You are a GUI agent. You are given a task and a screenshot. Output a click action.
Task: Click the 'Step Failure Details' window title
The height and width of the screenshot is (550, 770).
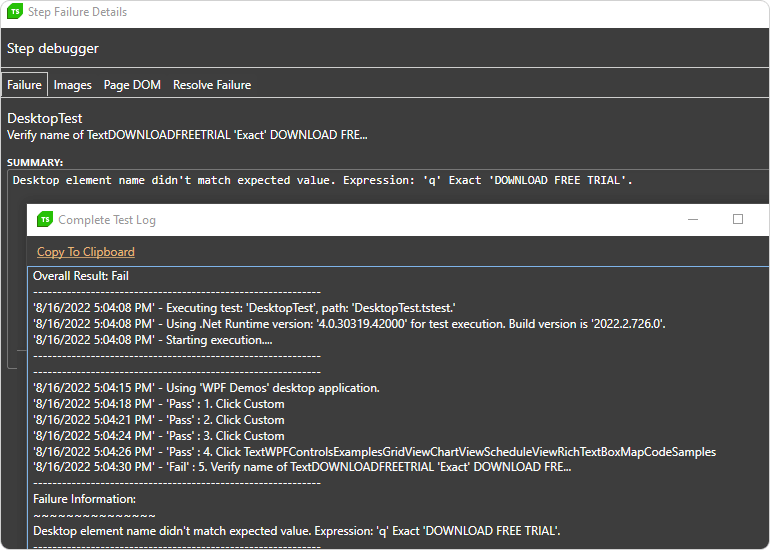coord(78,12)
